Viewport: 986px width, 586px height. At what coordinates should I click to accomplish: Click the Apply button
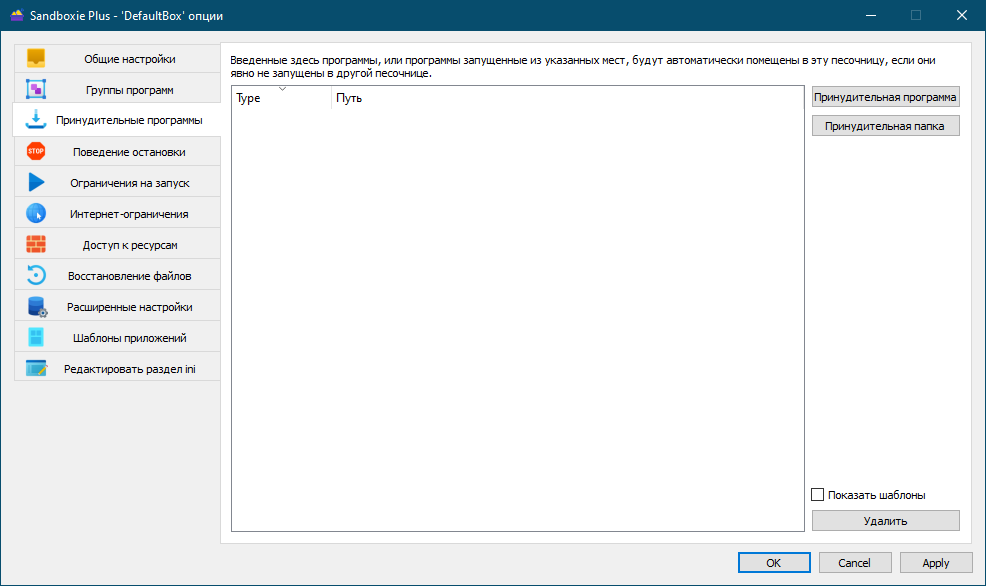point(936,563)
